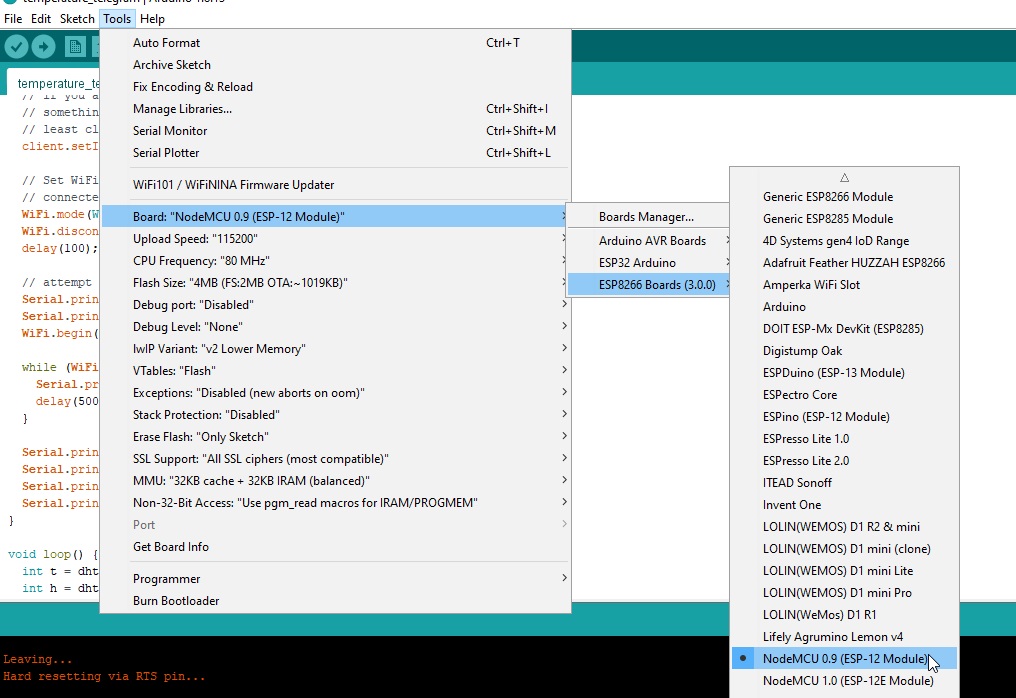
Task: Select Amperka WiFi Slot board
Action: pyautogui.click(x=844, y=285)
